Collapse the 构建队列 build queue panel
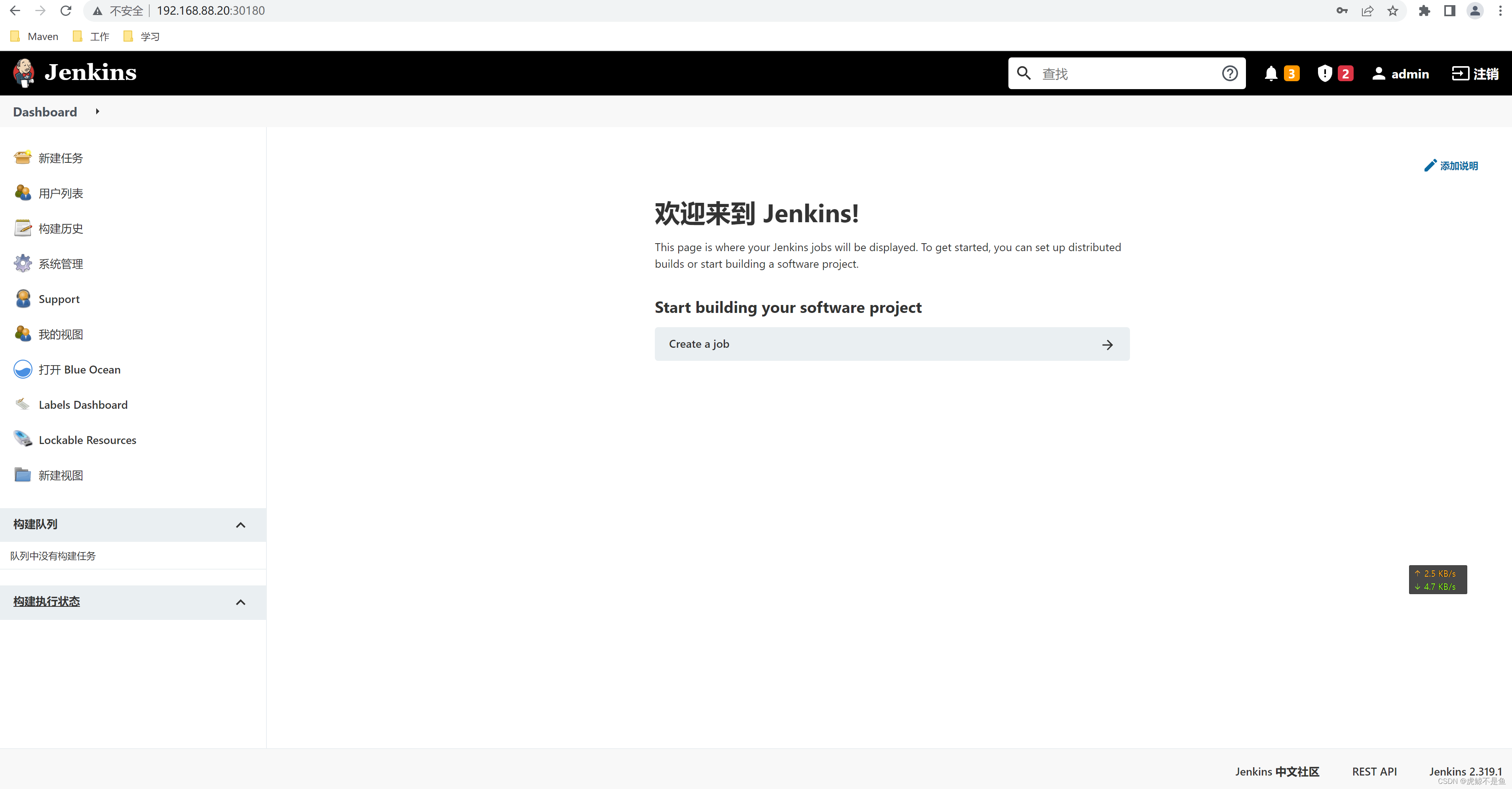Viewport: 1512px width, 789px height. (241, 524)
